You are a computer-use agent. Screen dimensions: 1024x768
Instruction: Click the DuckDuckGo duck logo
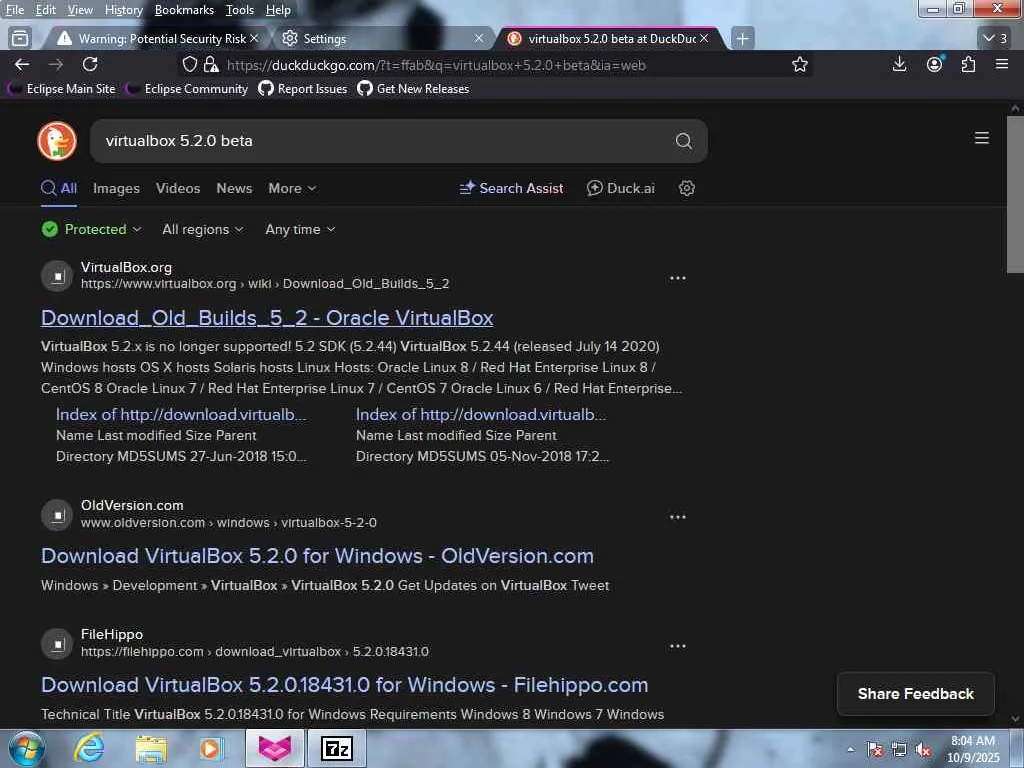click(x=57, y=141)
